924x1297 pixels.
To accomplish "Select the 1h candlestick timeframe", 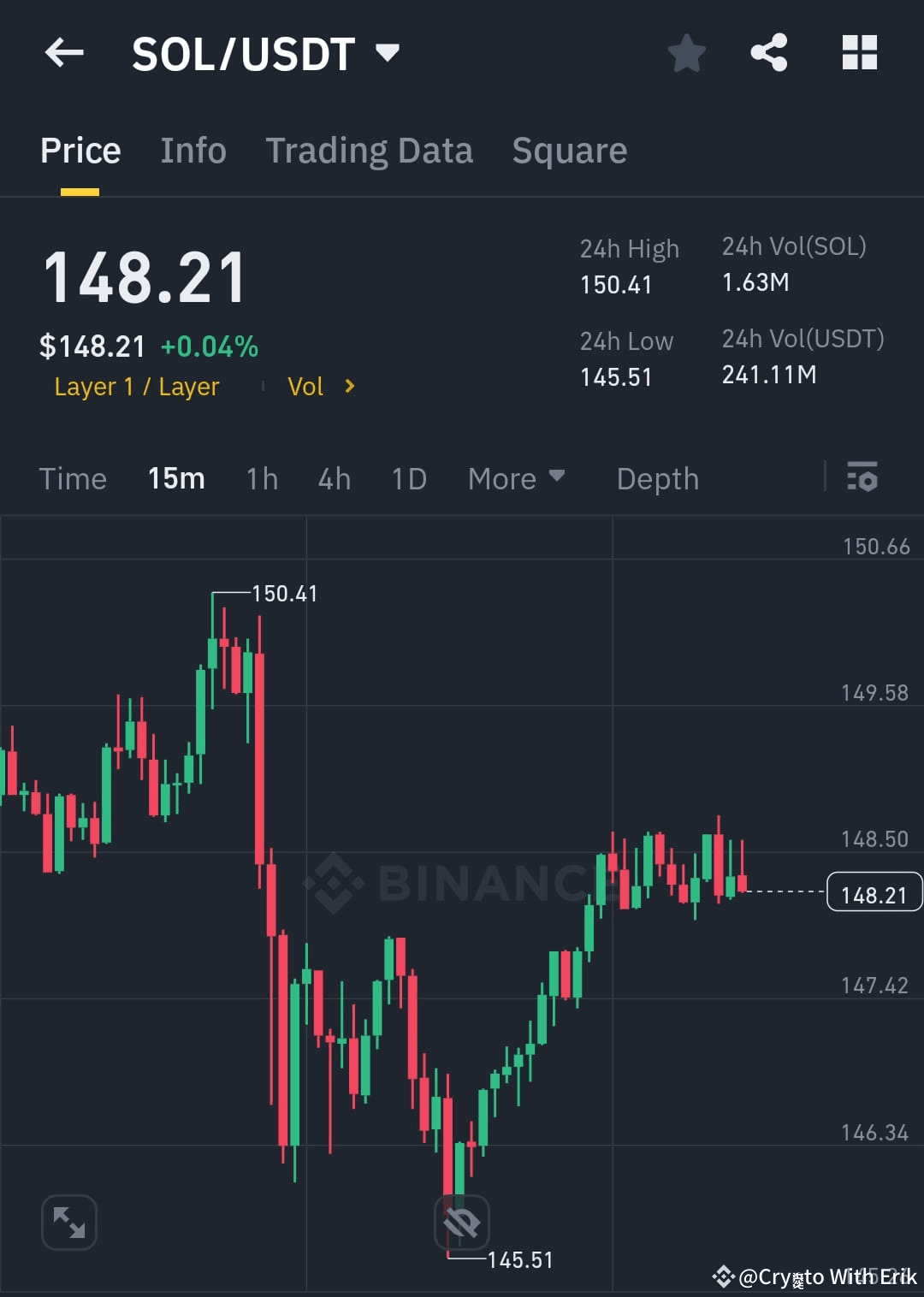I will click(261, 478).
